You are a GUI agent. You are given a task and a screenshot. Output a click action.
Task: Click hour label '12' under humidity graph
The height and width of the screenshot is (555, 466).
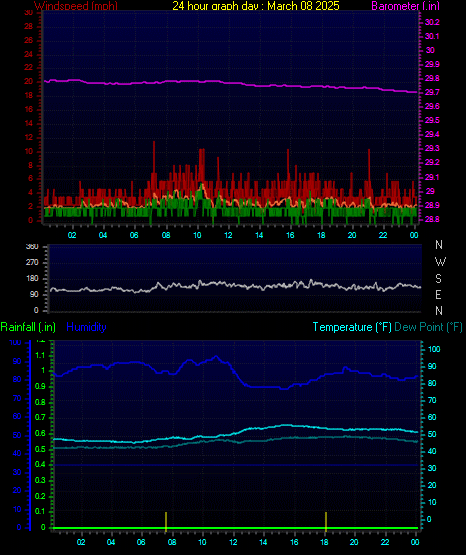[x=233, y=542]
